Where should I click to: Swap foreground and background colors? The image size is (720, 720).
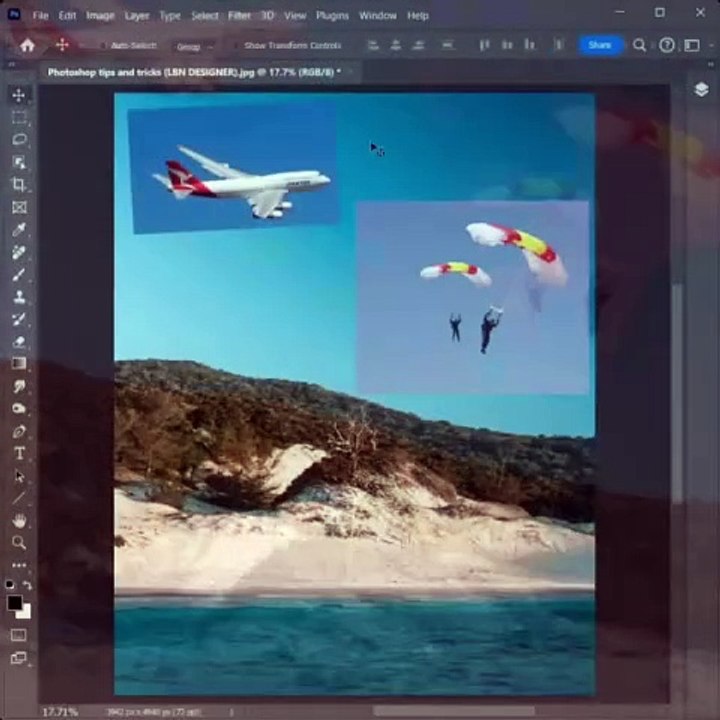click(28, 585)
